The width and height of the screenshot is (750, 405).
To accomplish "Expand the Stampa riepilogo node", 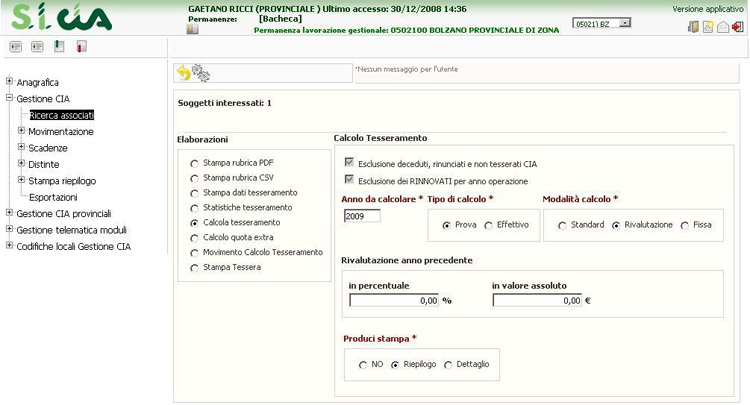I will tap(21, 180).
